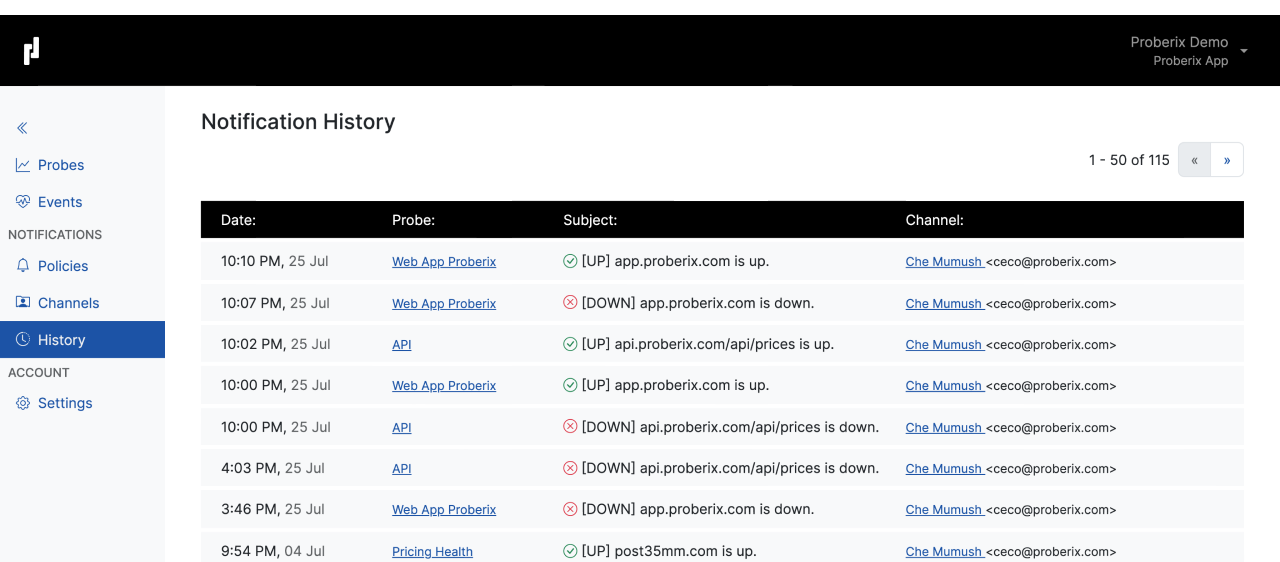This screenshot has width=1280, height=562.
Task: Open Che Mumush channel in 9:54 PM row
Action: tap(944, 552)
